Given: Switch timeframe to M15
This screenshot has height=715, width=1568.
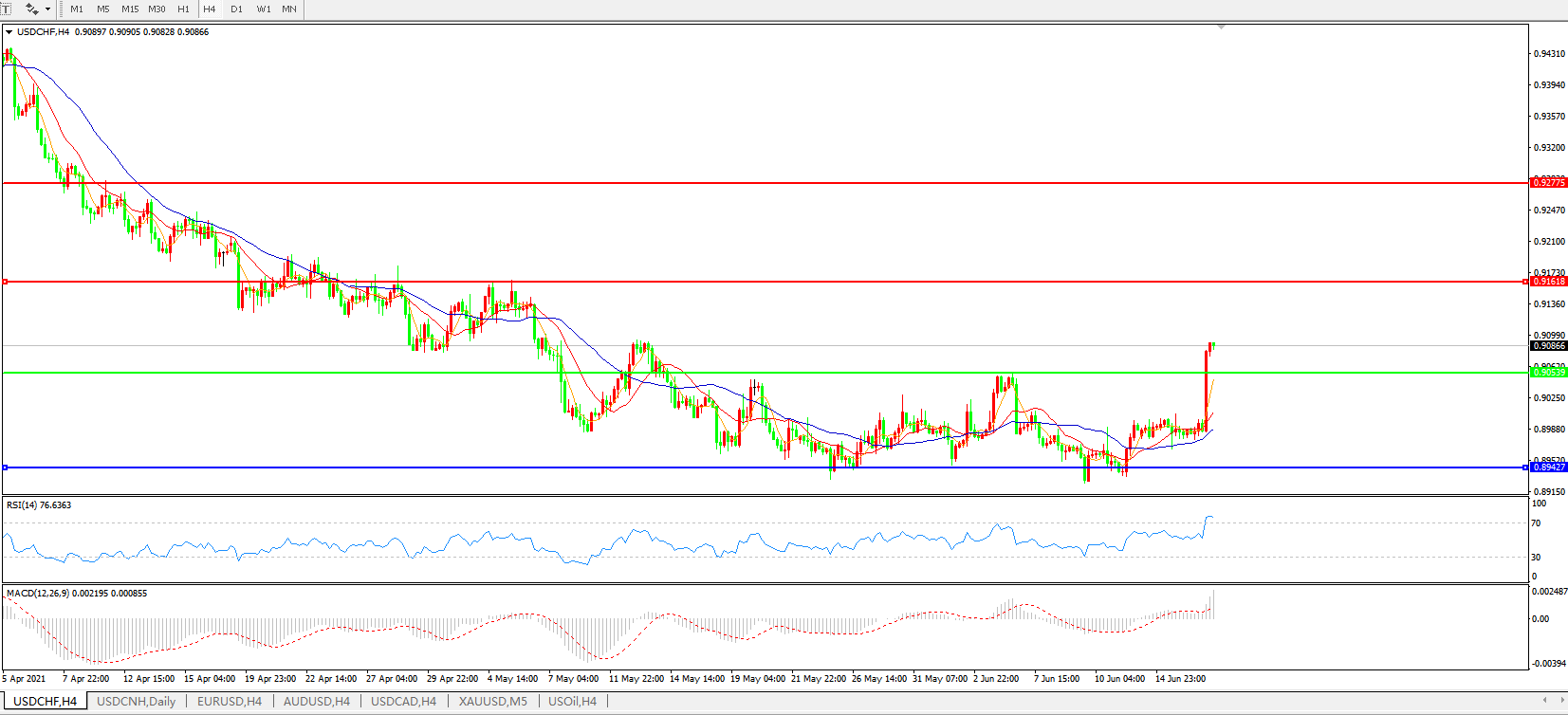Looking at the screenshot, I should click(130, 9).
